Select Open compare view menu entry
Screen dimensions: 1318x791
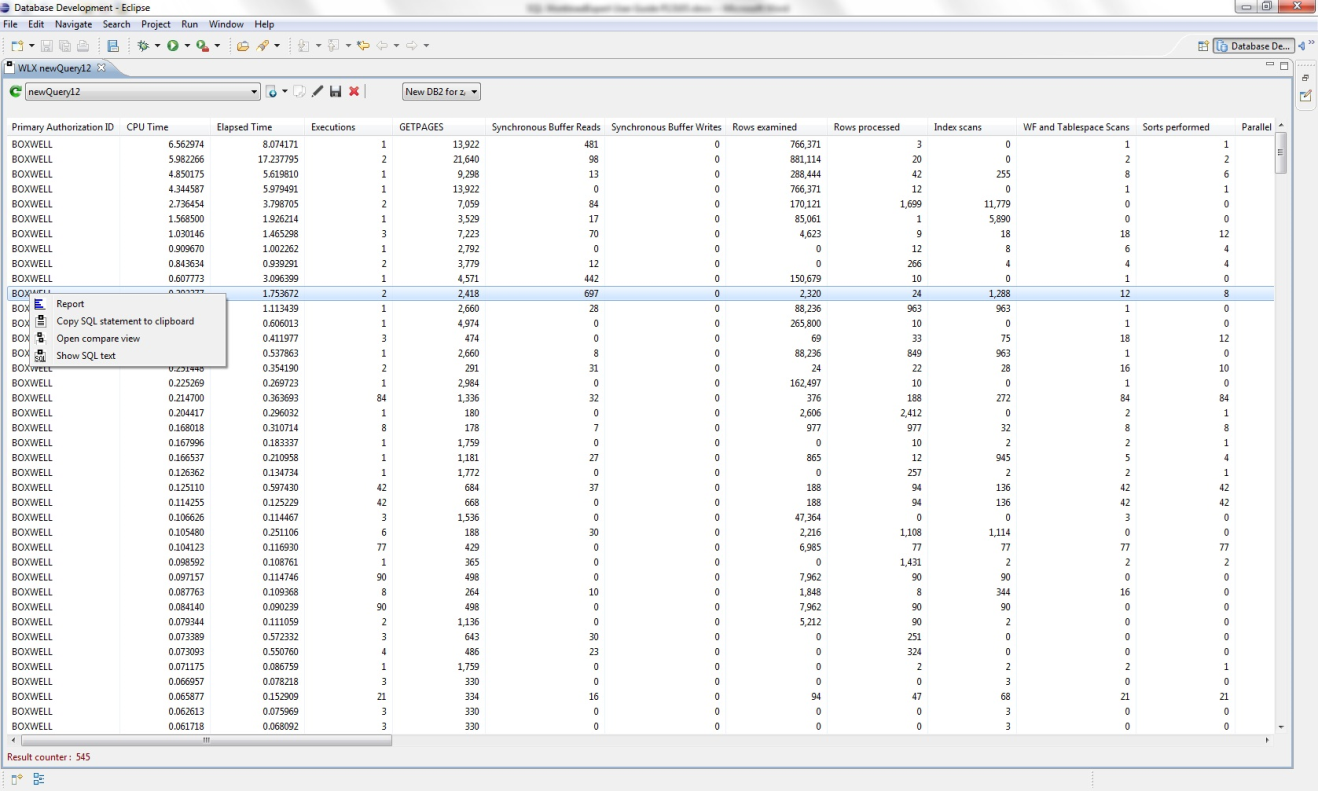98,338
